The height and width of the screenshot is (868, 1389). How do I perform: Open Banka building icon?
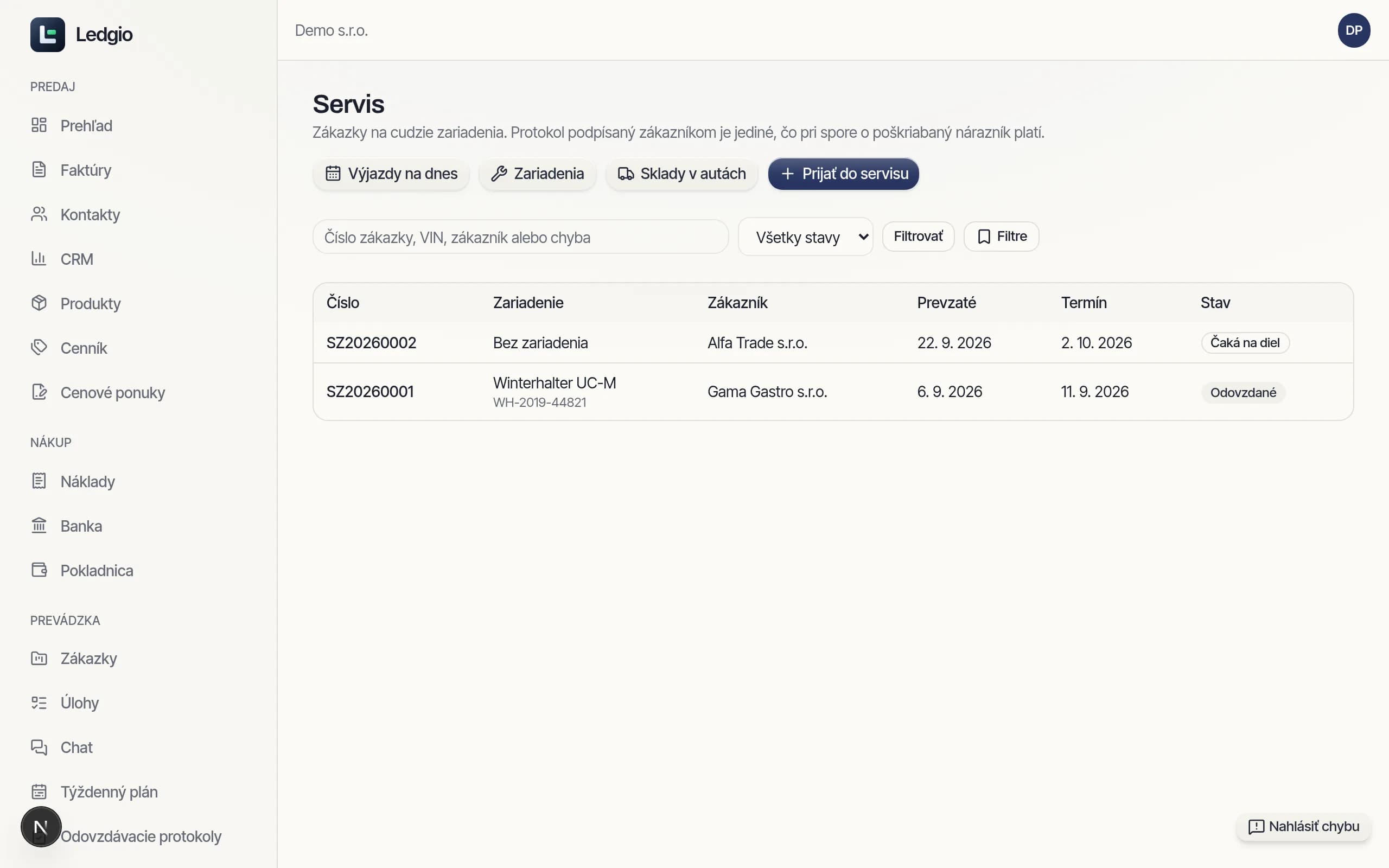click(x=39, y=526)
